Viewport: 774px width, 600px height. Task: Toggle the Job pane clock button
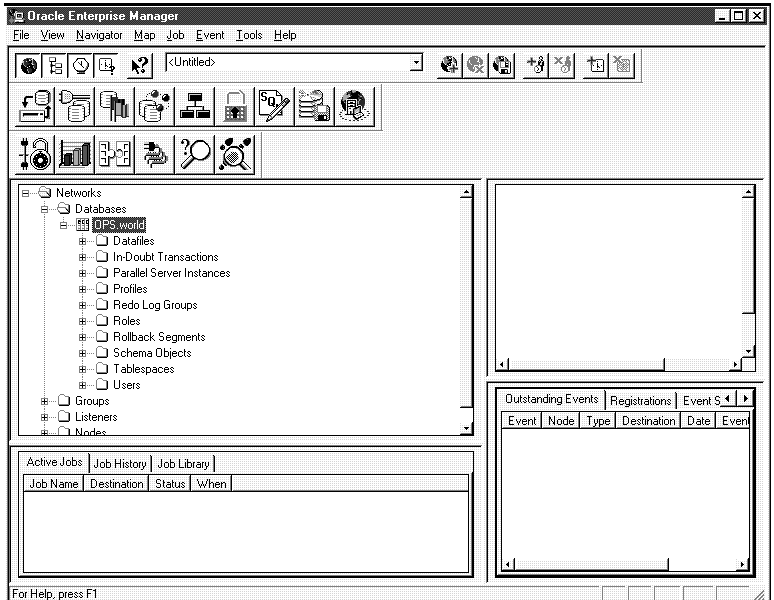click(81, 65)
